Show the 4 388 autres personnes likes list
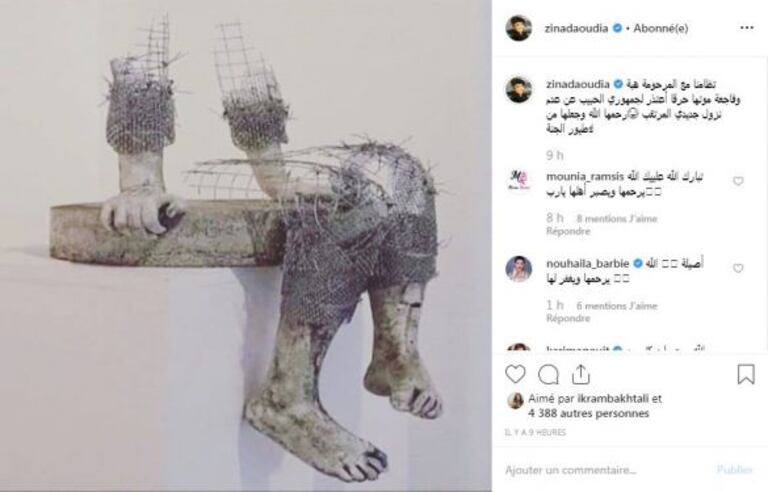Viewport: 768px width, 492px height. (x=588, y=414)
